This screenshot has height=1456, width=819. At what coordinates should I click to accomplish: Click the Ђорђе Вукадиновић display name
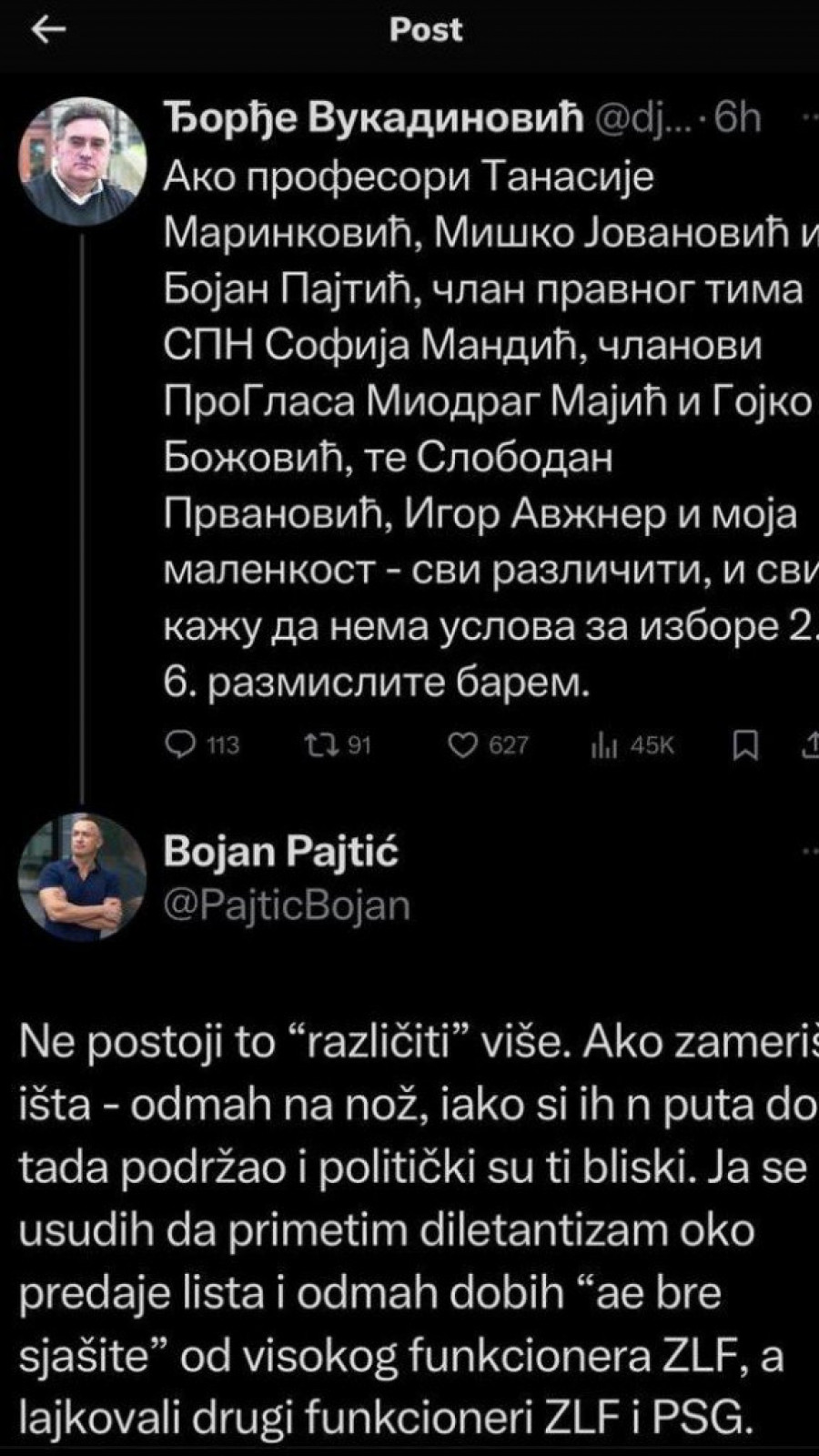tap(373, 118)
